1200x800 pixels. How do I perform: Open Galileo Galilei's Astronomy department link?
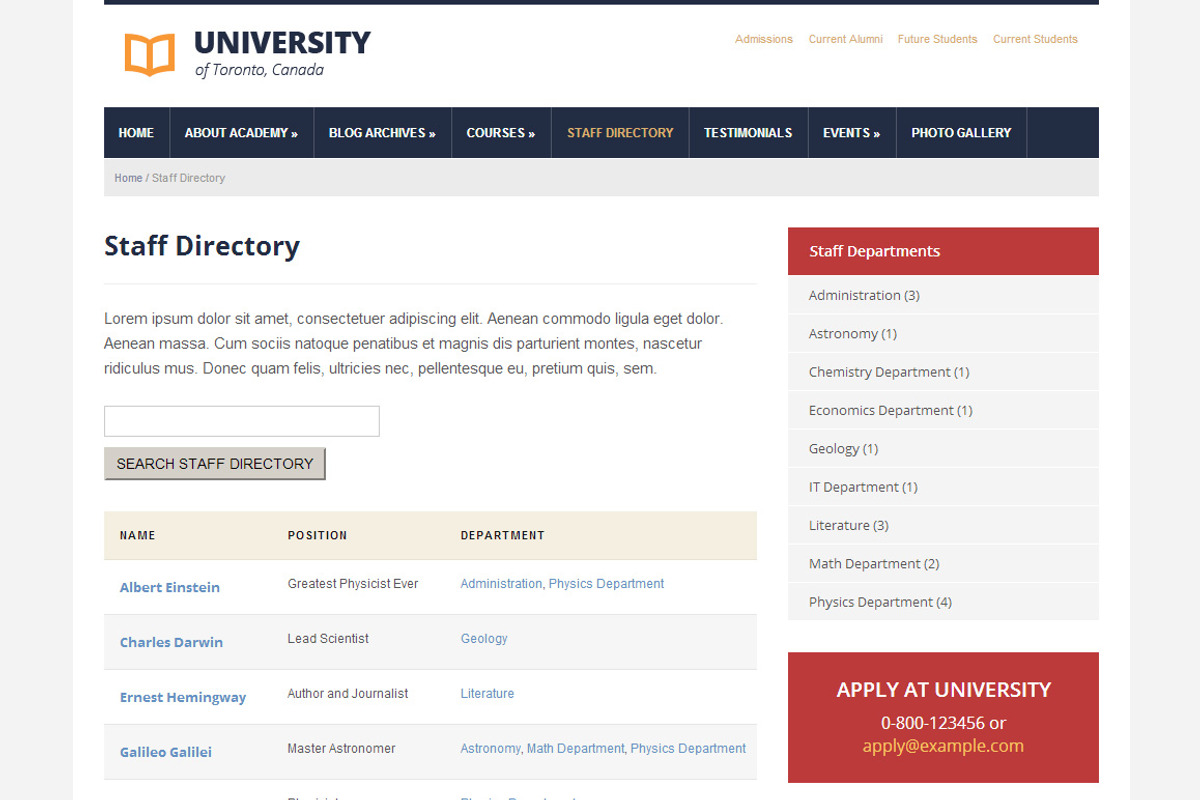489,748
